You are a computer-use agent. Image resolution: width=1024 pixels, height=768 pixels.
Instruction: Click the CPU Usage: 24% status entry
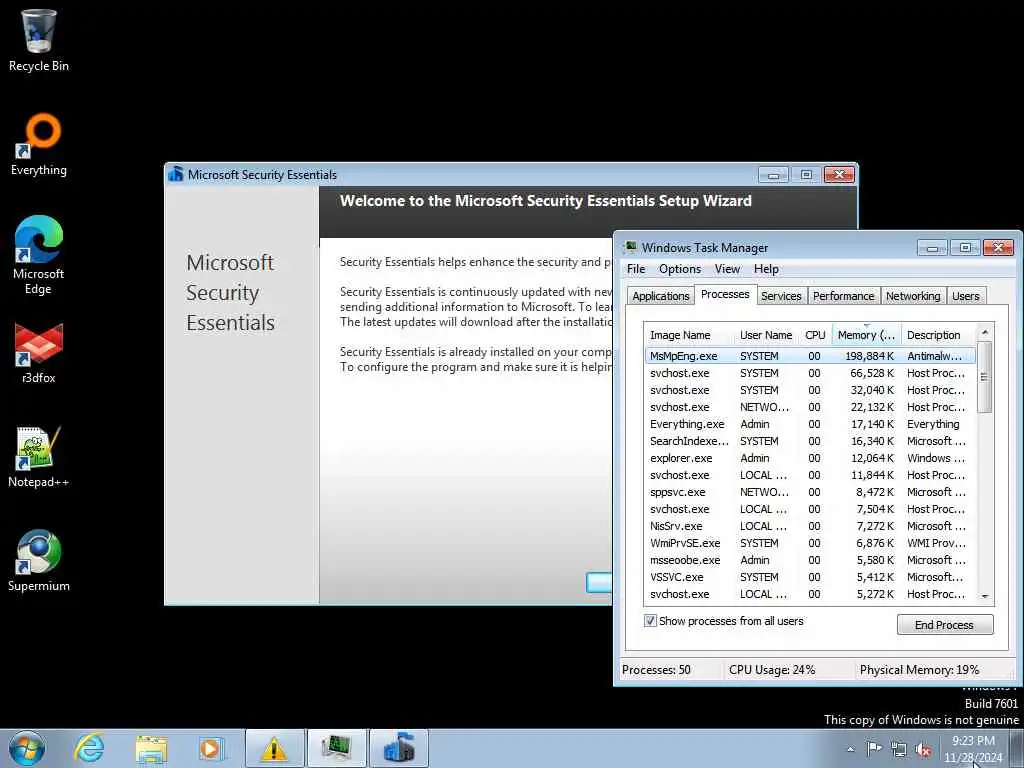click(772, 669)
